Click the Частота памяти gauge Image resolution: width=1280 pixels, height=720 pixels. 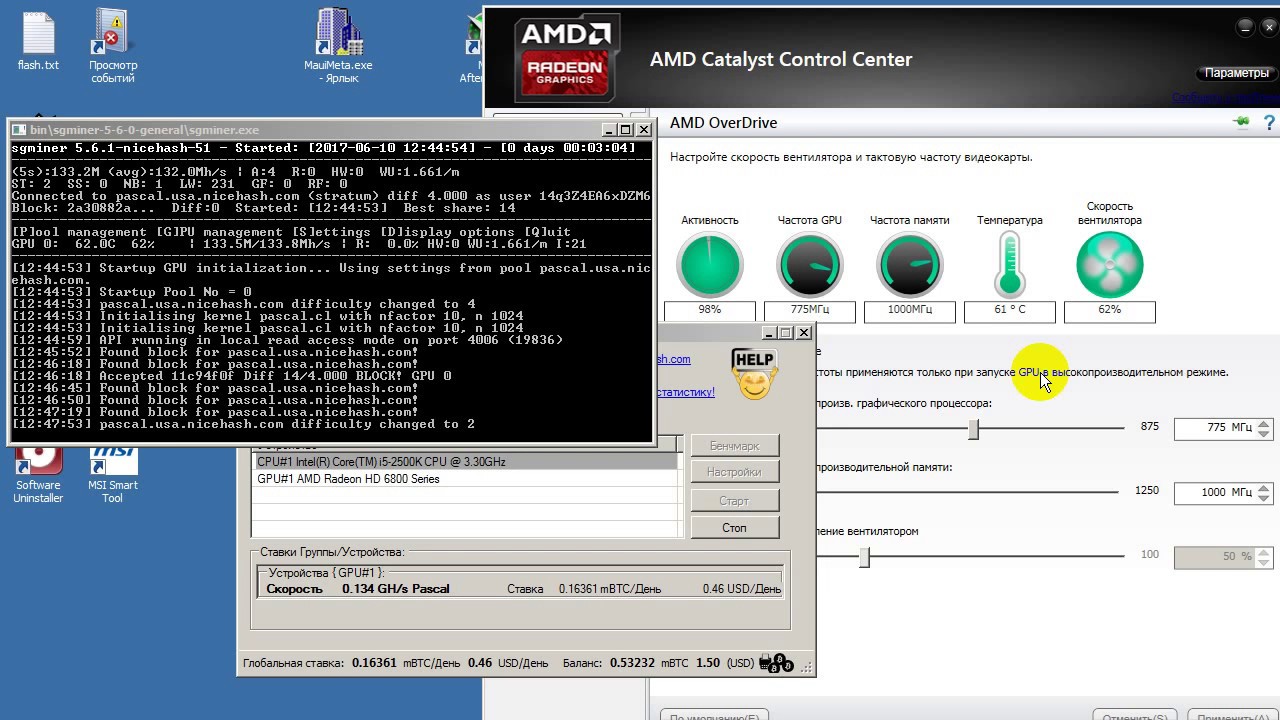pyautogui.click(x=909, y=265)
